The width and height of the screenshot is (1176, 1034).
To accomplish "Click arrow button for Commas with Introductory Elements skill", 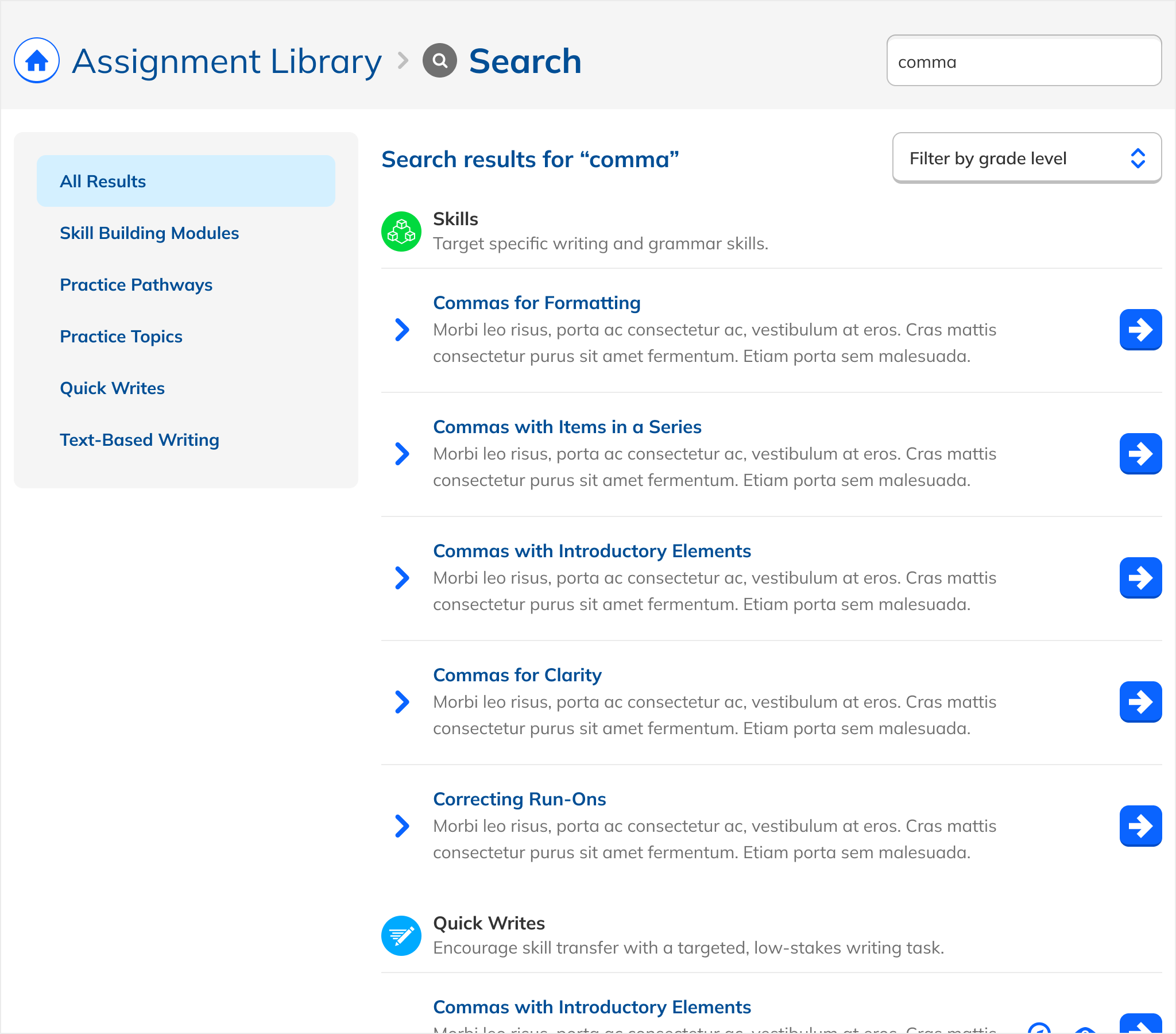I will tap(1140, 577).
